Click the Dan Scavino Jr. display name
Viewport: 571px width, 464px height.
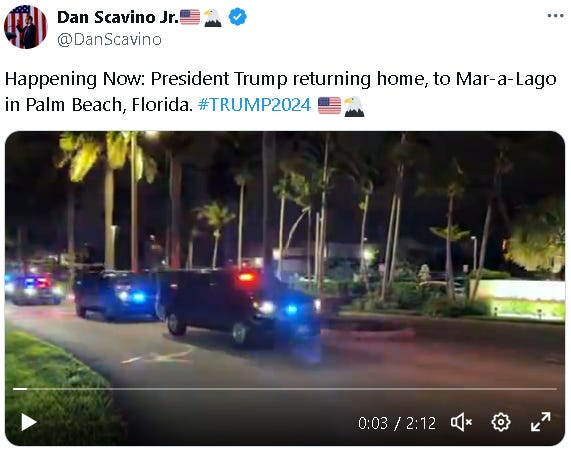click(x=118, y=17)
